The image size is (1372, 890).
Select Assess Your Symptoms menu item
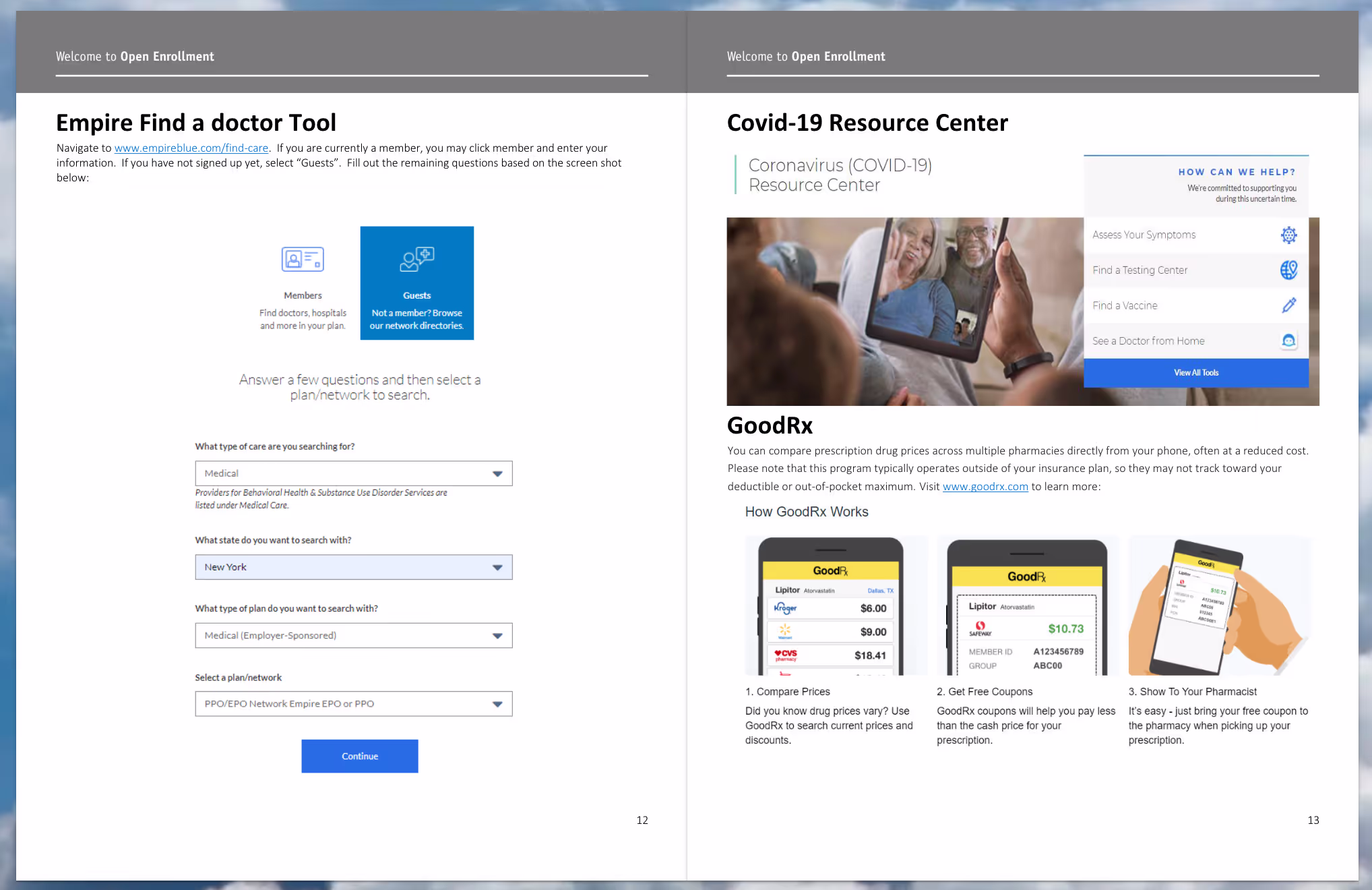click(x=1196, y=235)
